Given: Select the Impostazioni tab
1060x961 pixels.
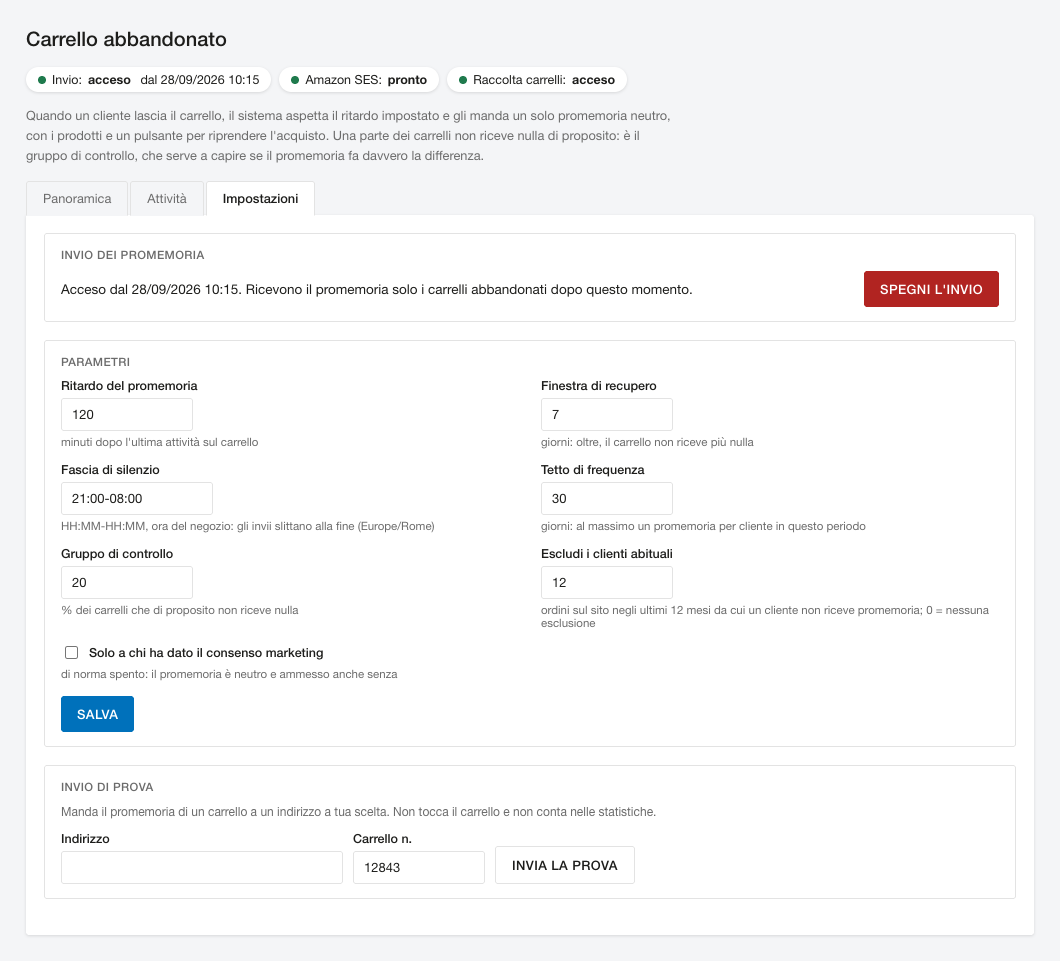Looking at the screenshot, I should tap(260, 199).
